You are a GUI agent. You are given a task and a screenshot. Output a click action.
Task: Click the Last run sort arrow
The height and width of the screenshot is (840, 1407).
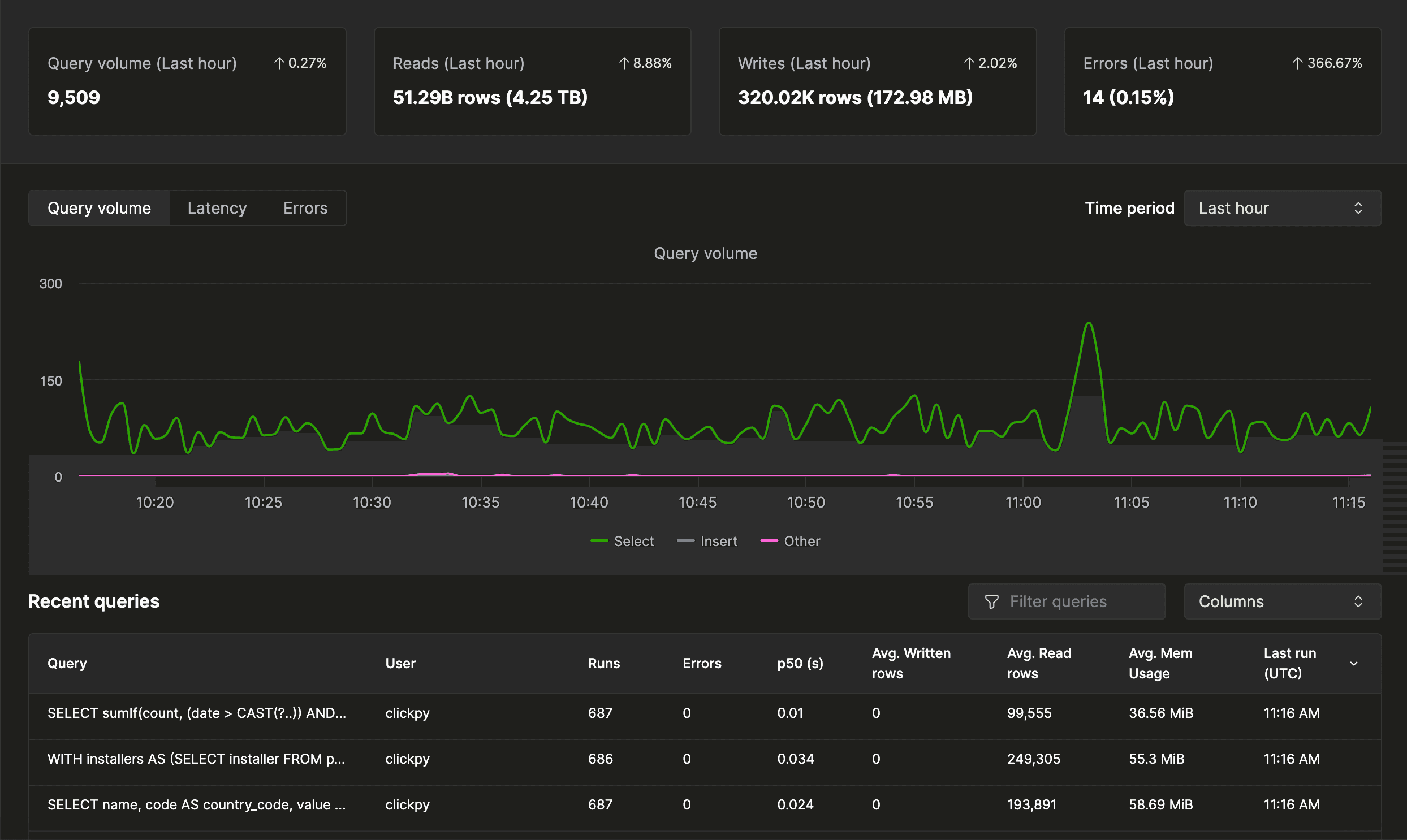1354,664
